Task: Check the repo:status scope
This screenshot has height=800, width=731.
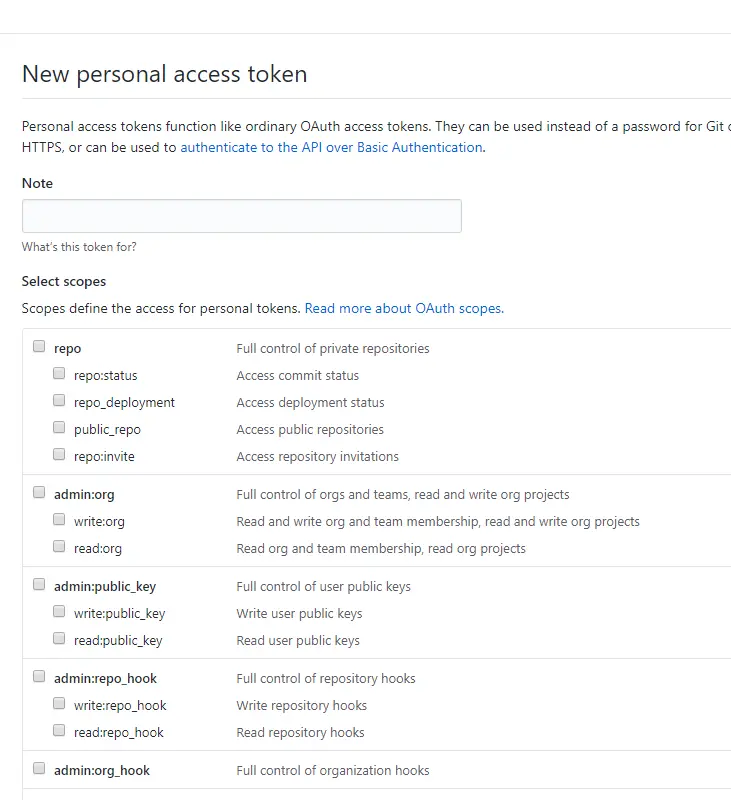Action: click(x=59, y=371)
